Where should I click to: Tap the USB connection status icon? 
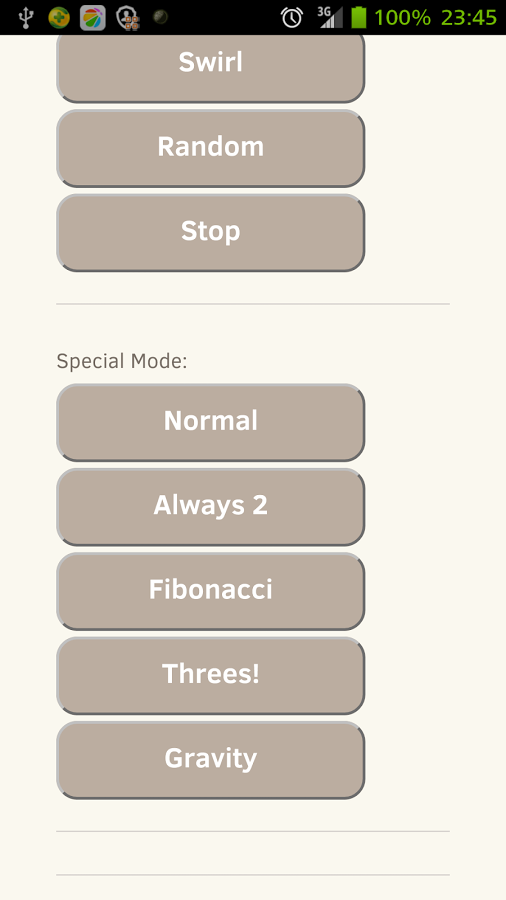(x=25, y=17)
